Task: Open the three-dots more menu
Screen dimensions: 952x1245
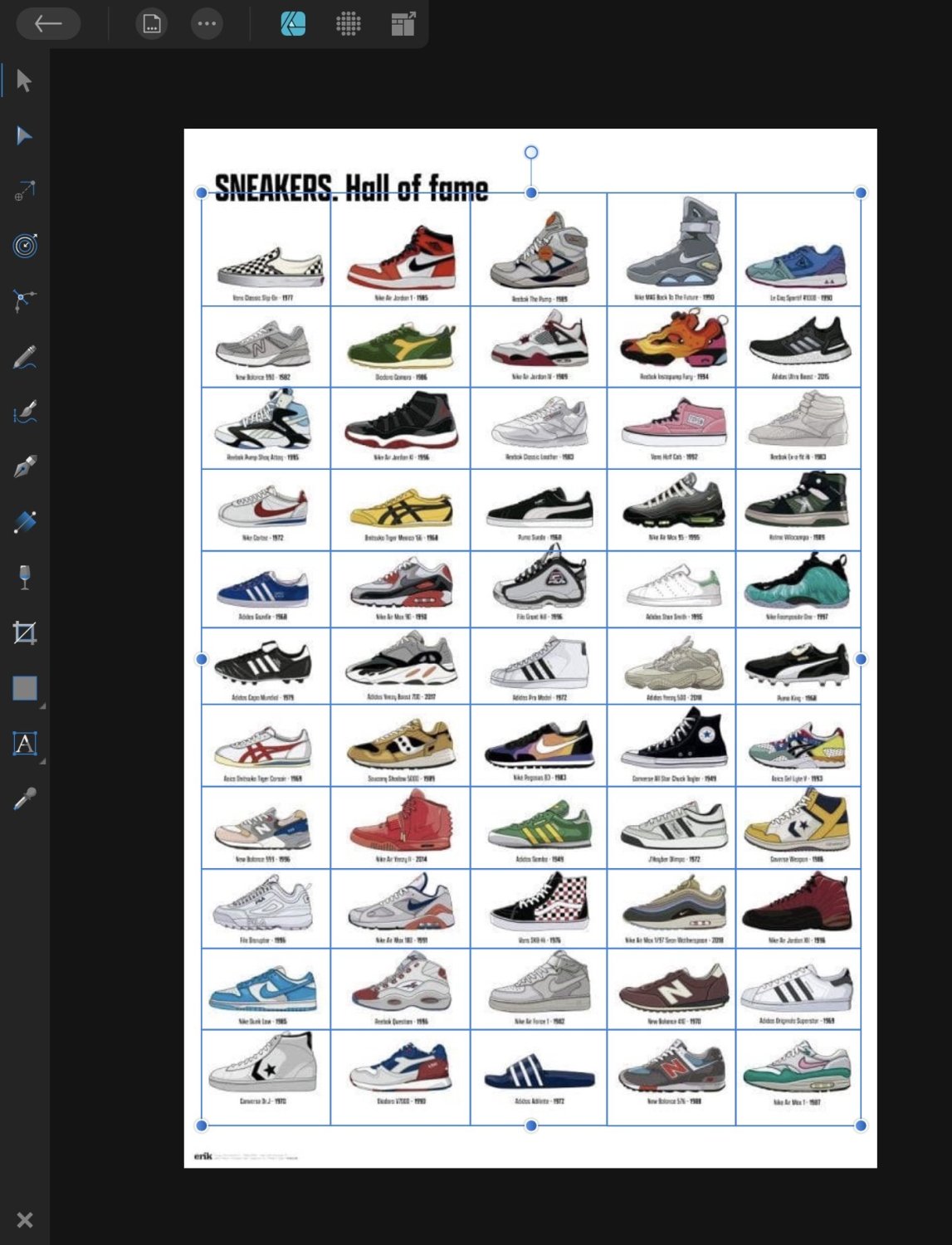Action: pos(207,24)
